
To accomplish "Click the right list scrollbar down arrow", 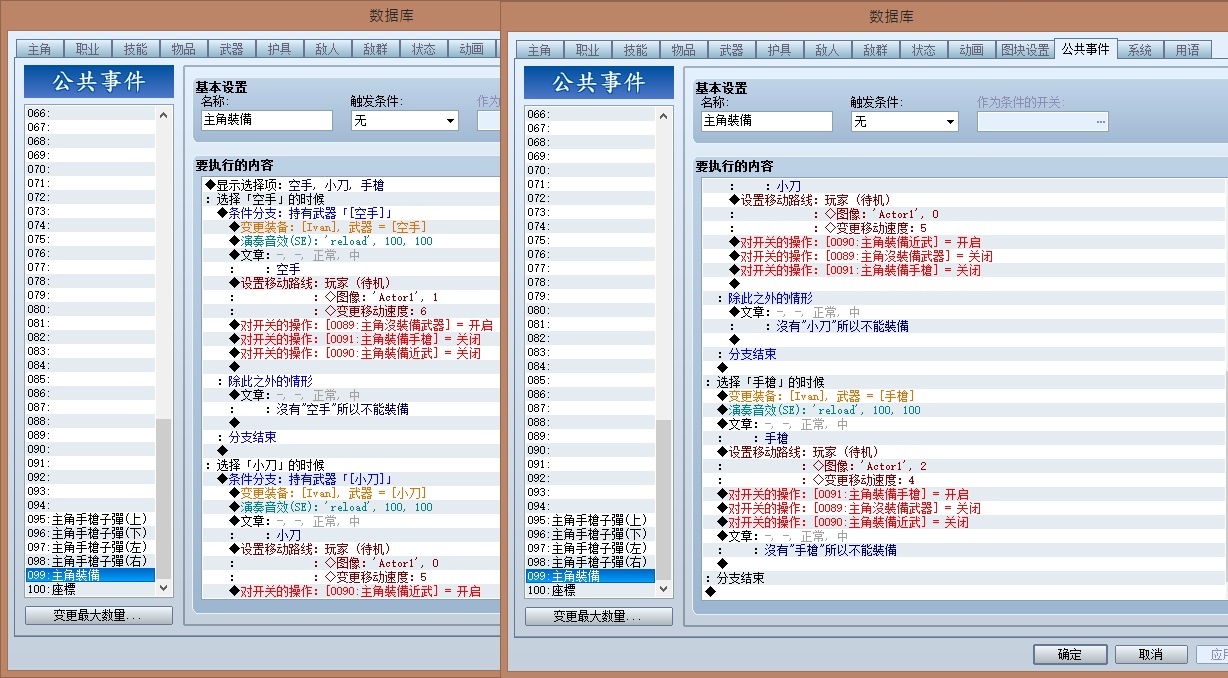I will [x=664, y=590].
